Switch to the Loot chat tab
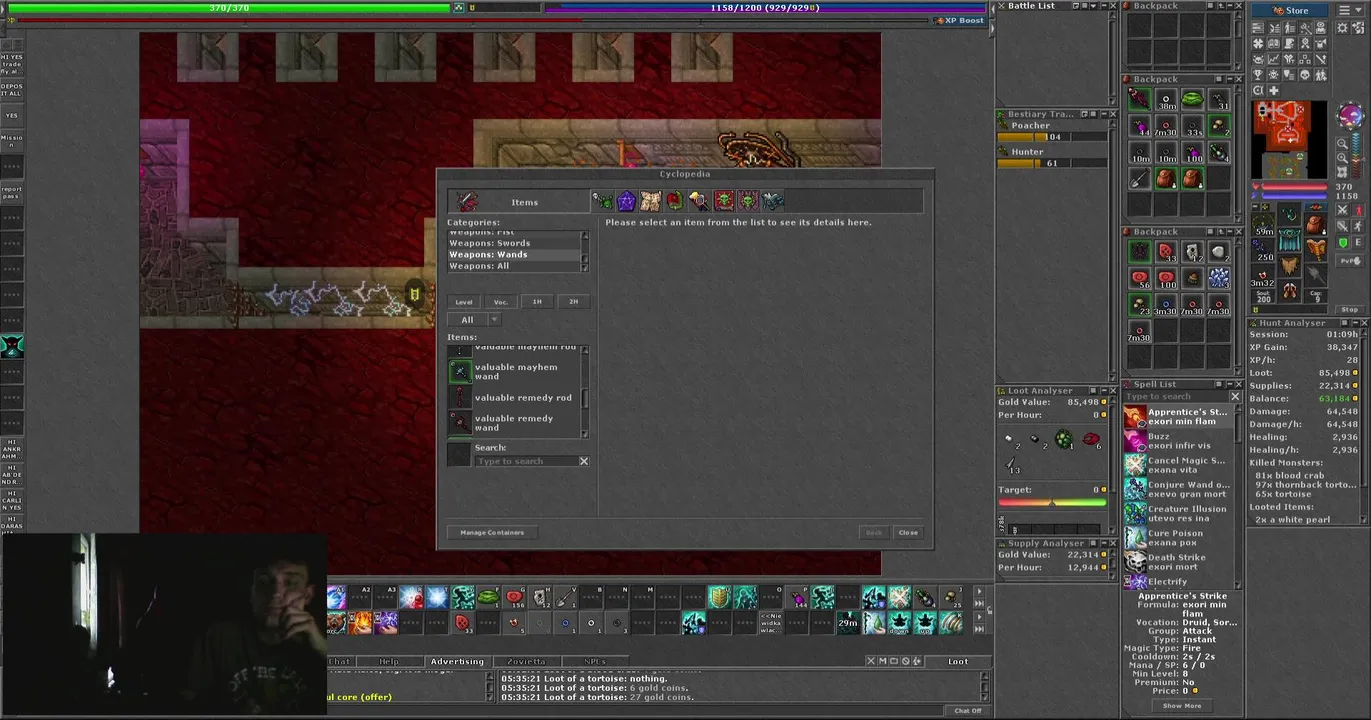 point(958,661)
